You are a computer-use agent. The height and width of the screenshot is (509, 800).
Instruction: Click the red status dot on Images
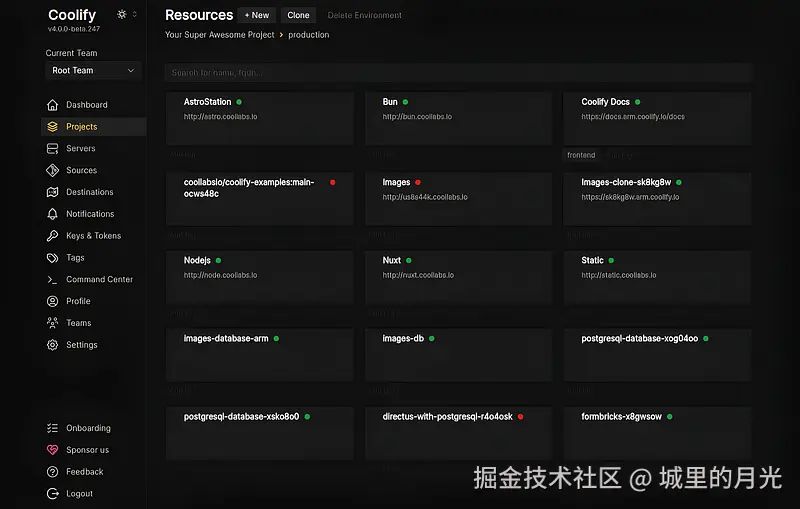click(x=418, y=182)
